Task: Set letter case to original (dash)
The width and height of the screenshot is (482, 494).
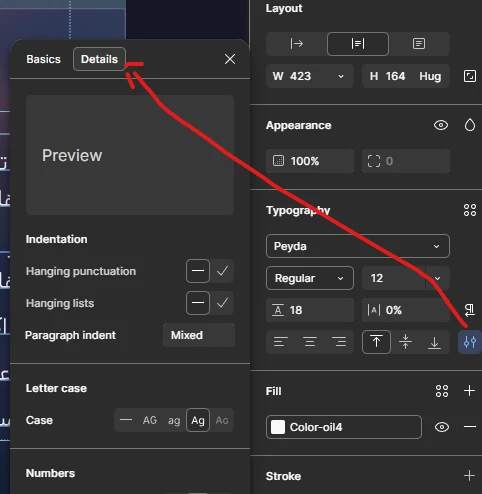Action: [126, 420]
